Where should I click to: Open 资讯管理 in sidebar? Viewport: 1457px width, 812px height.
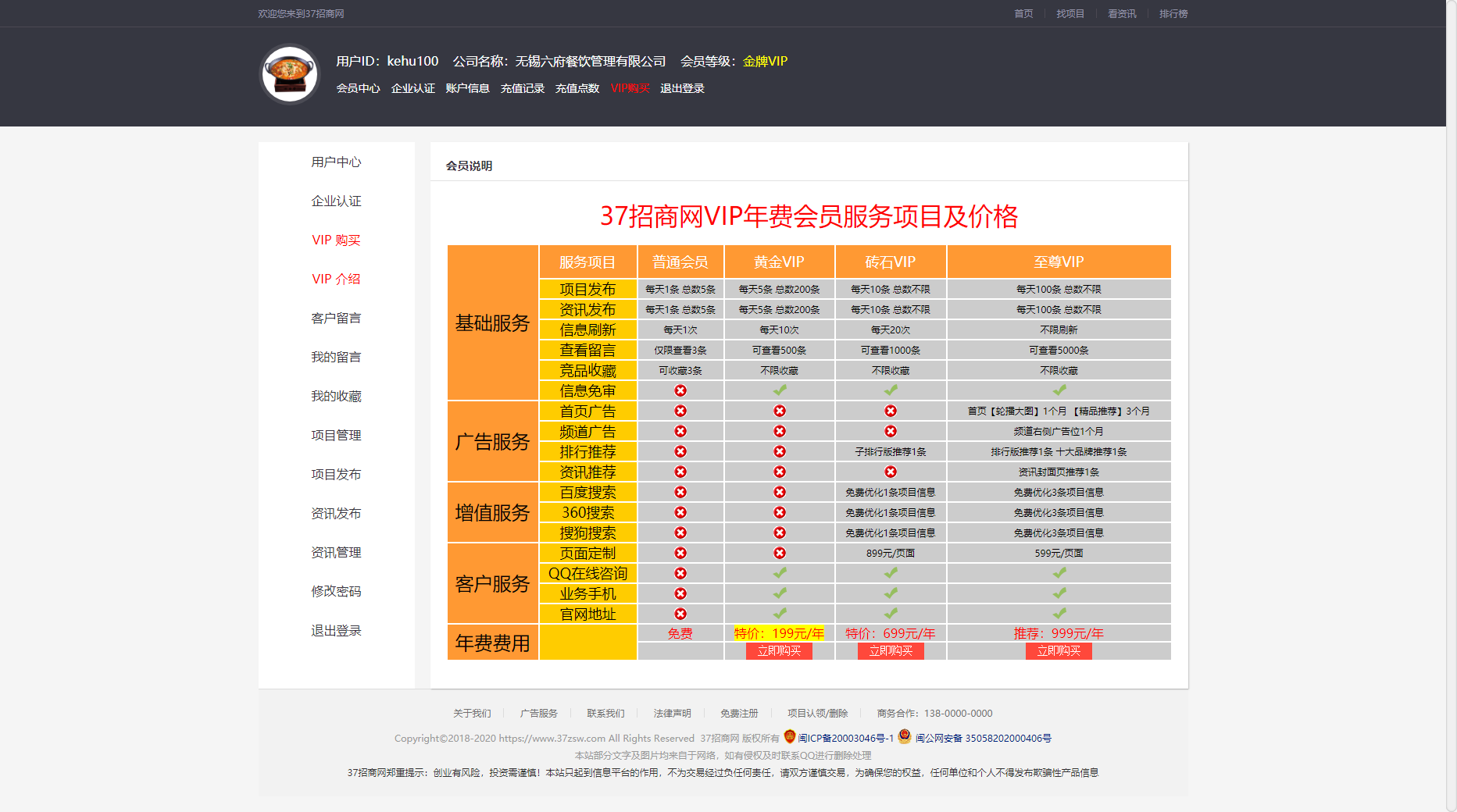click(x=337, y=552)
